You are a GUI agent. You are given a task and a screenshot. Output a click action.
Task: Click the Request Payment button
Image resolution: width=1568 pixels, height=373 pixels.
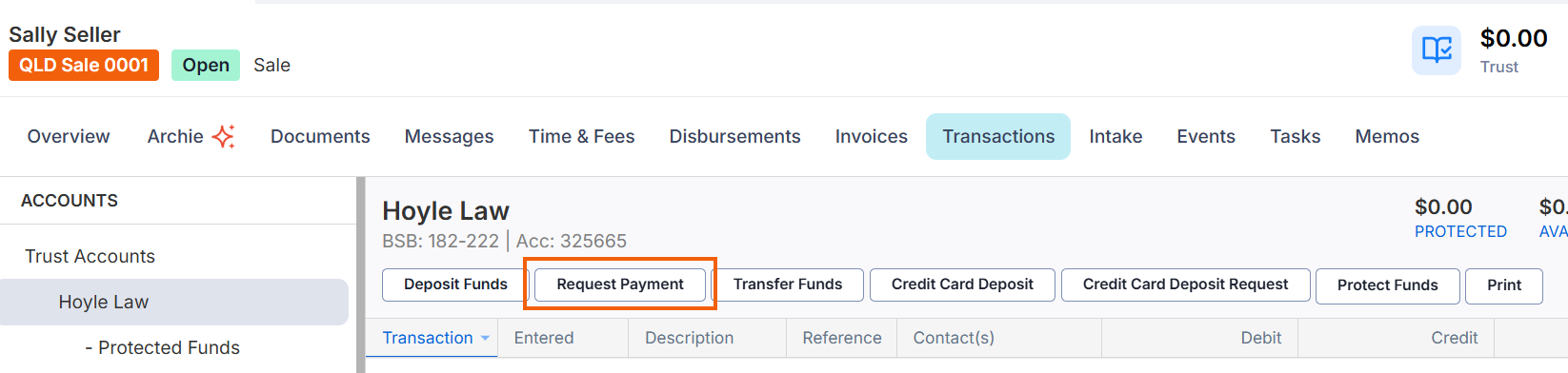click(x=620, y=285)
